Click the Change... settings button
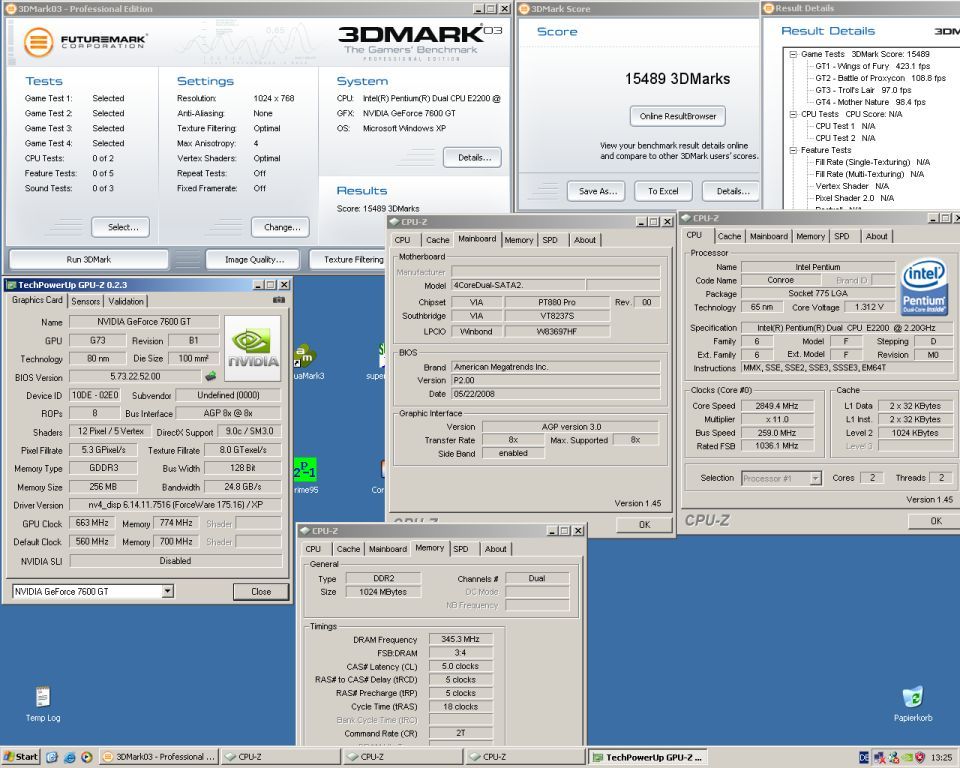 point(280,227)
